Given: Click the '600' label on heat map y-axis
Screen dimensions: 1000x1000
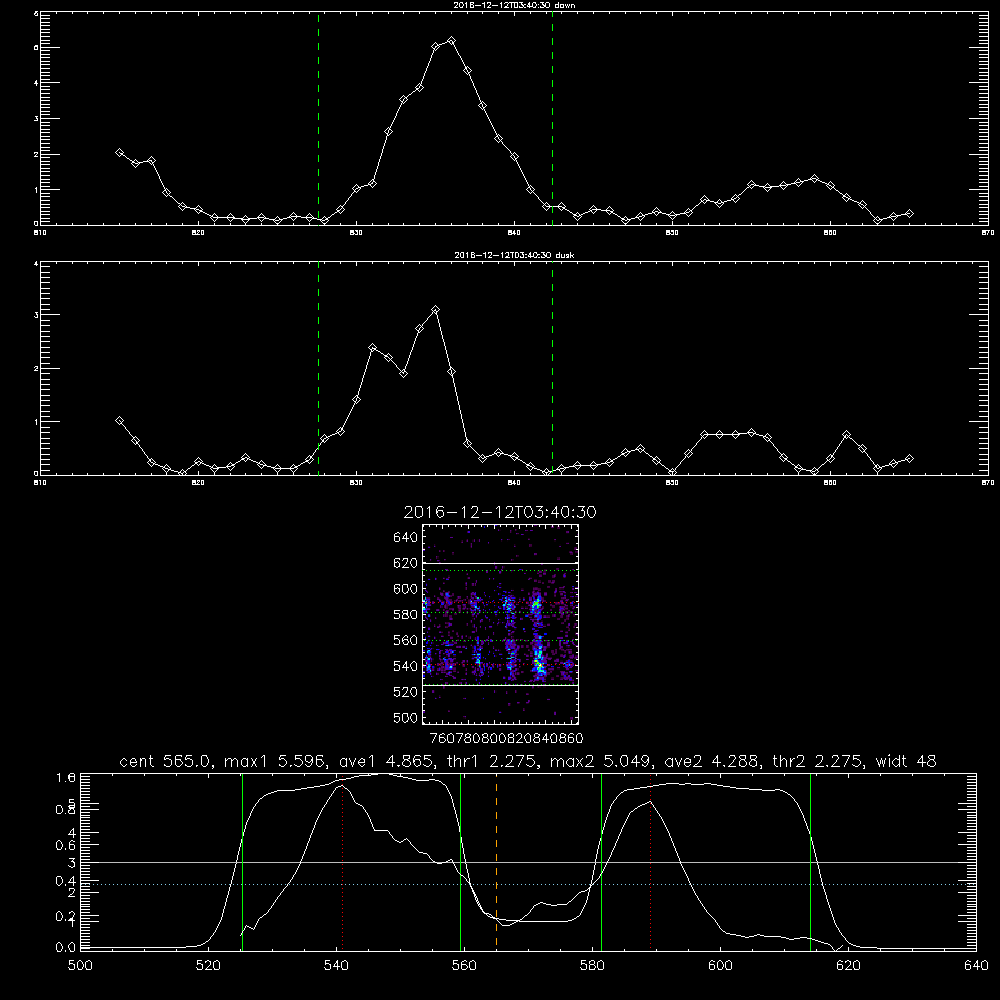Looking at the screenshot, I should [406, 589].
